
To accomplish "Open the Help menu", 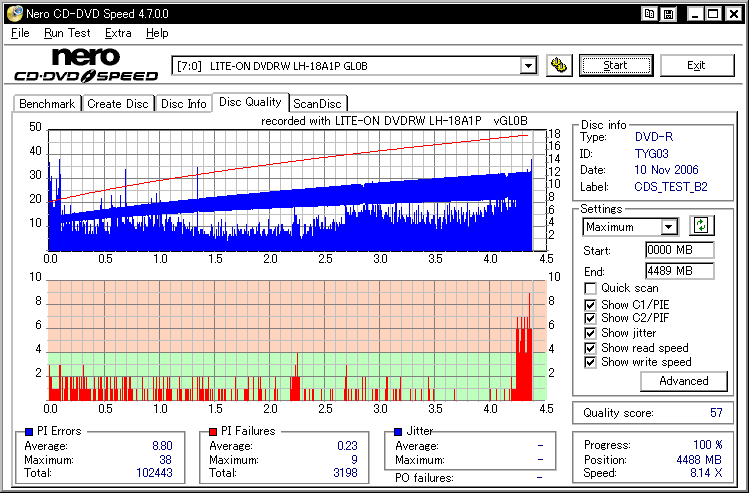I will pyautogui.click(x=157, y=33).
